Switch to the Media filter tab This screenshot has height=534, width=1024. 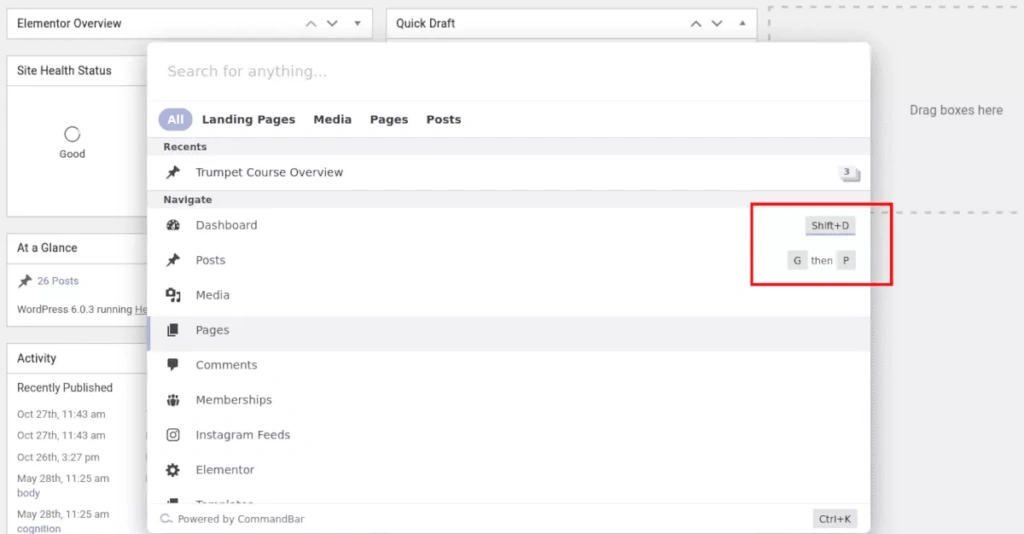[332, 120]
